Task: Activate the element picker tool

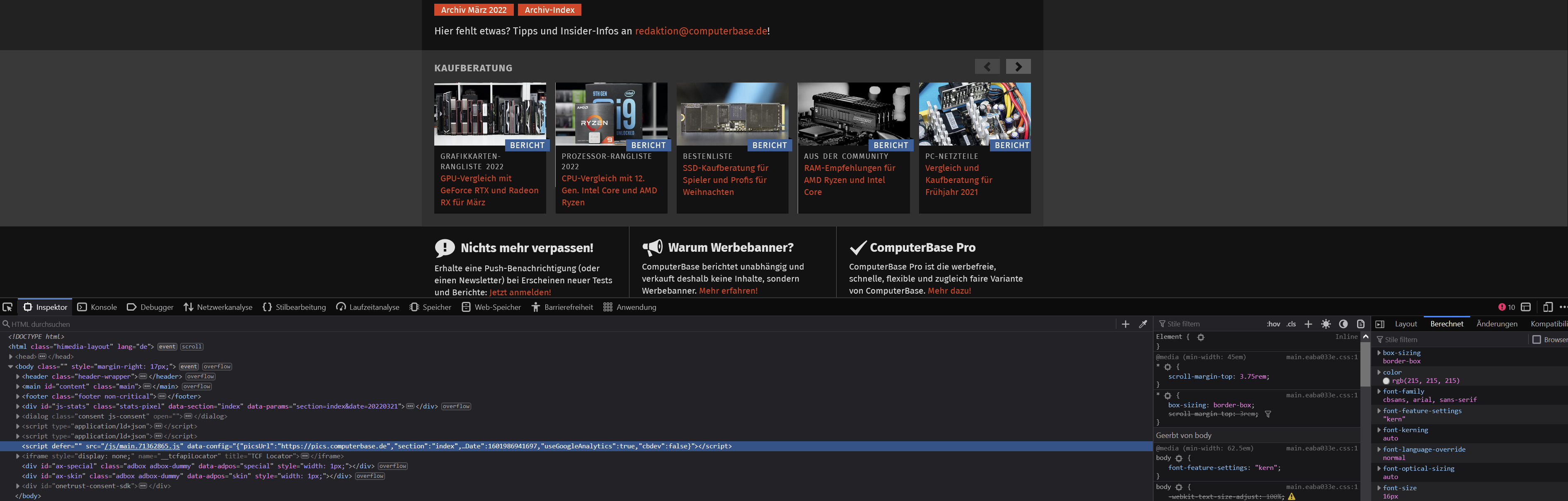Action: pyautogui.click(x=7, y=307)
